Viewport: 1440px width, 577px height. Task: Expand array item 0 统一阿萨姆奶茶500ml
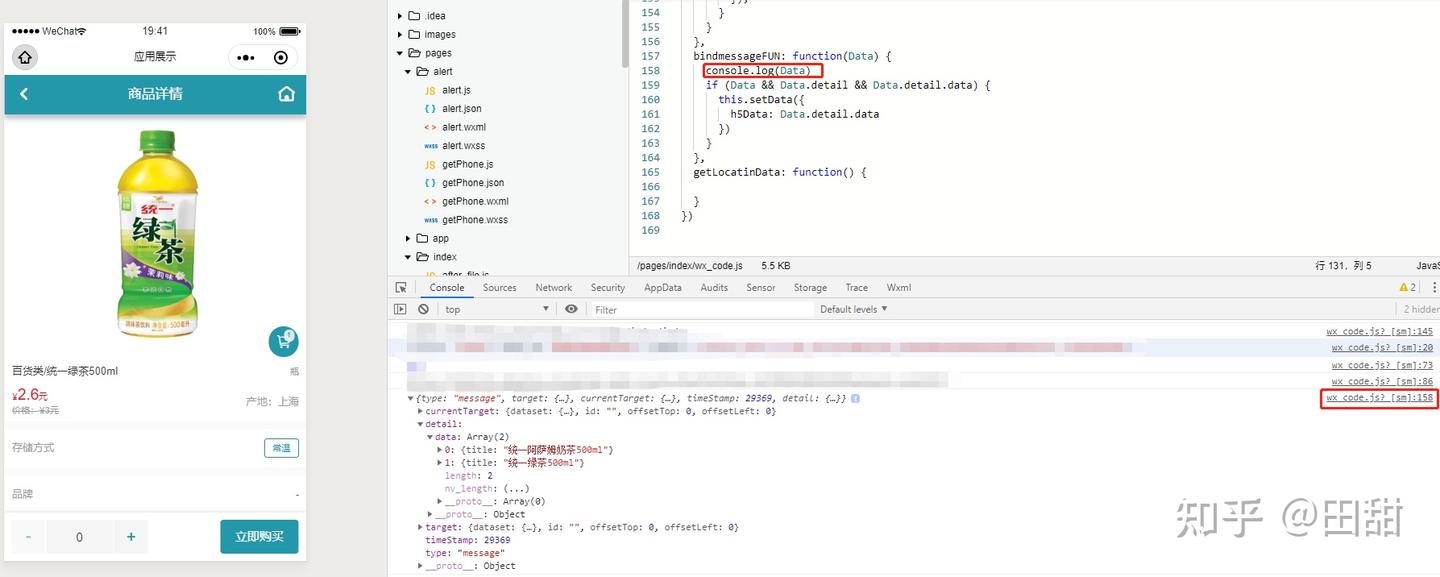440,450
